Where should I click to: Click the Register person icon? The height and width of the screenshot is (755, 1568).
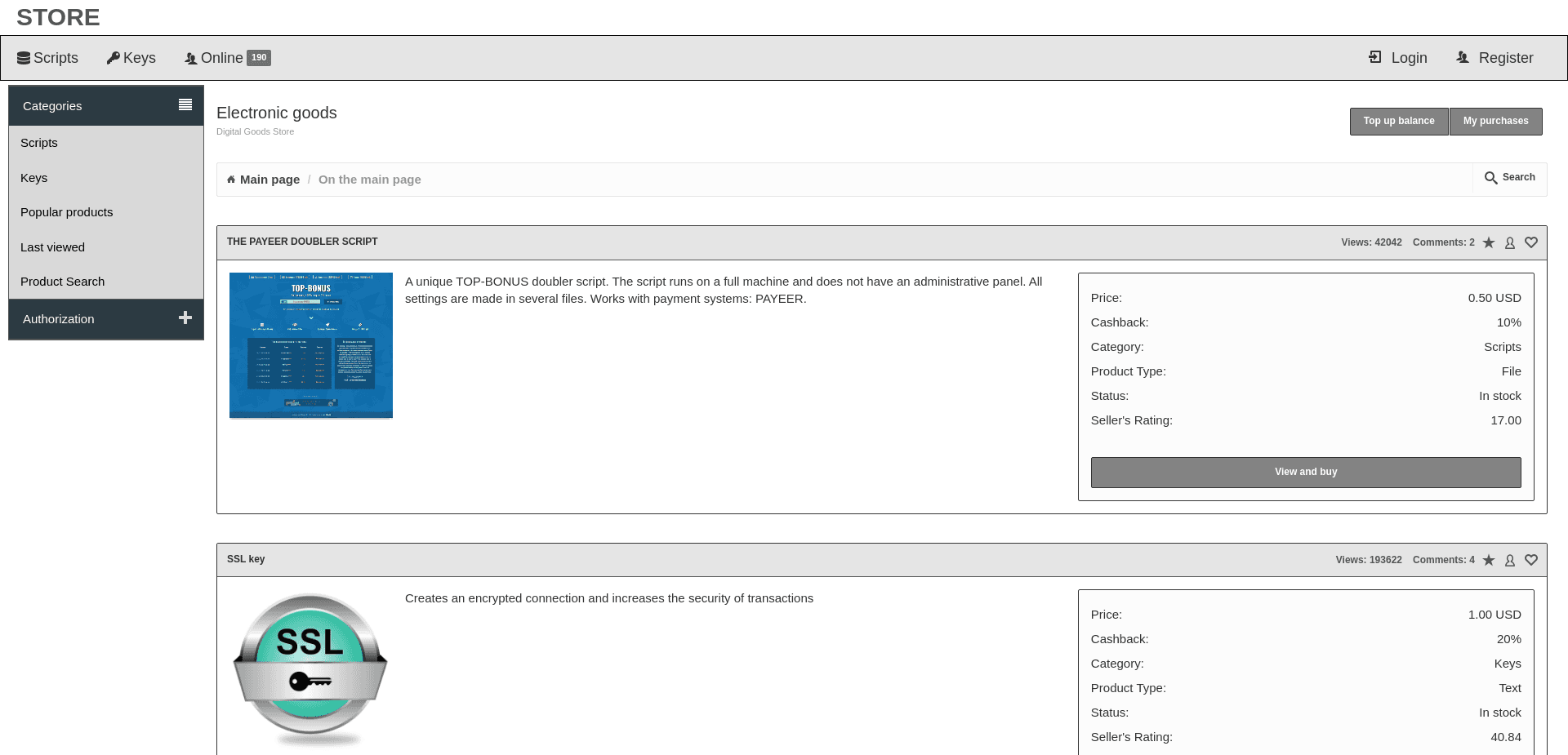pos(1463,57)
